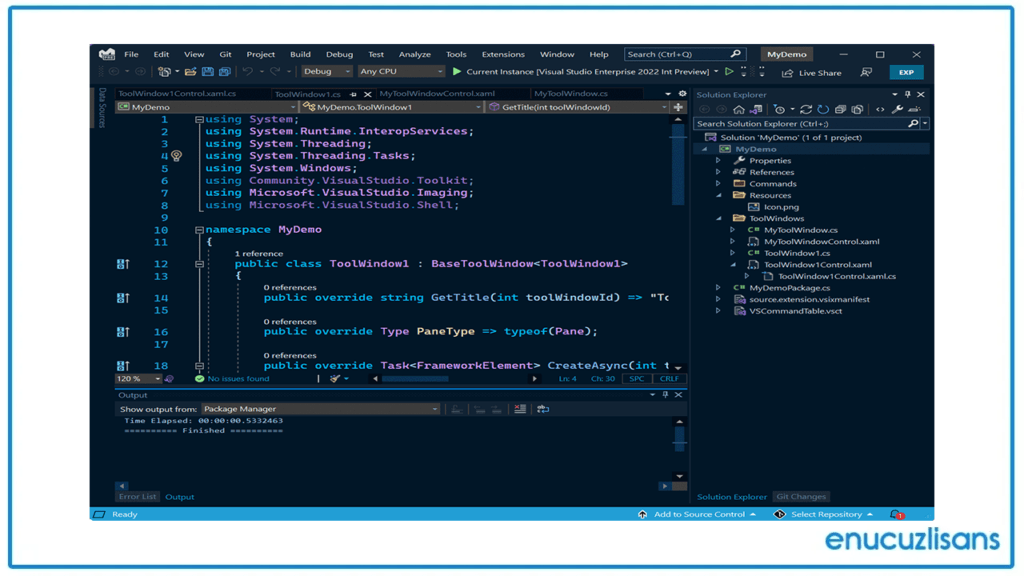The image size is (1024, 576).
Task: Select the Save All icon on the toolbar
Action: (224, 71)
